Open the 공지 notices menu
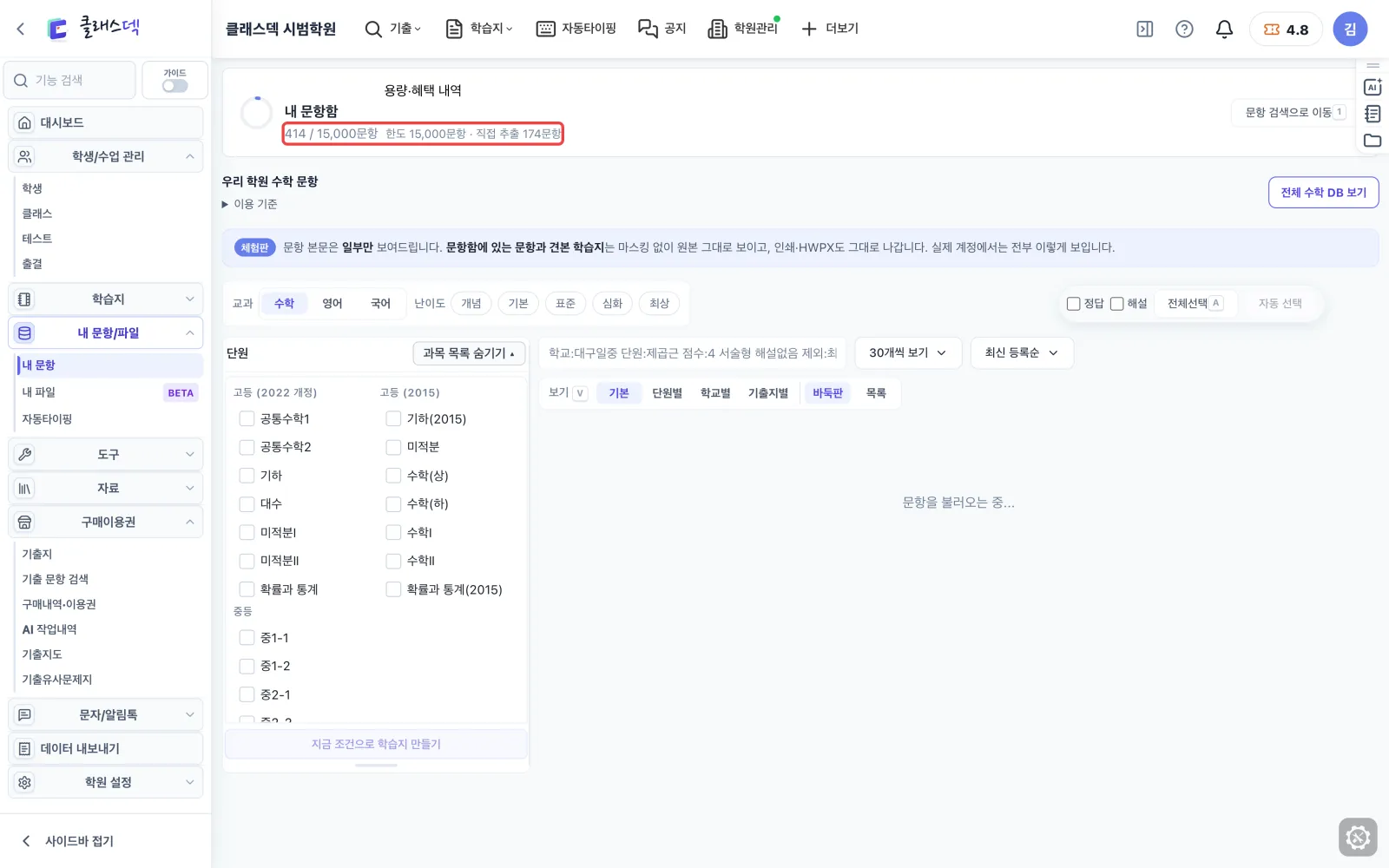This screenshot has height=868, width=1389. tap(662, 29)
